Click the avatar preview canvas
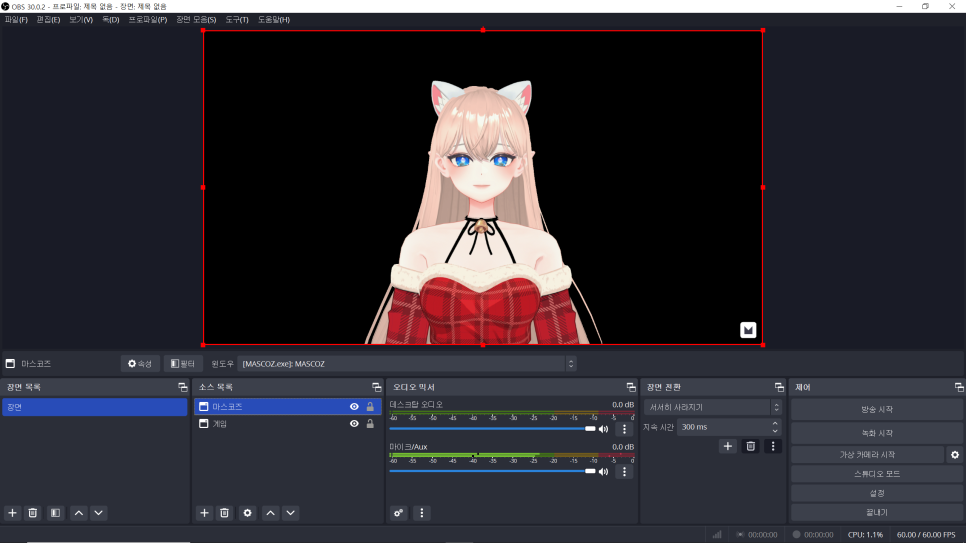 click(x=483, y=187)
